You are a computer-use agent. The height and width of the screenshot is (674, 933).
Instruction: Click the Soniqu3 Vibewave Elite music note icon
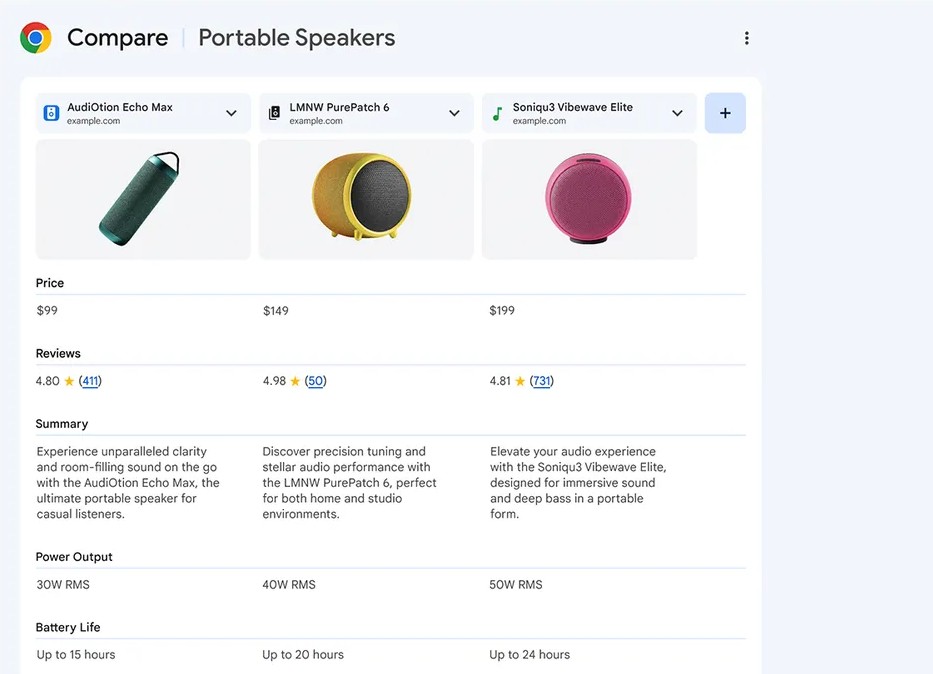pos(497,114)
